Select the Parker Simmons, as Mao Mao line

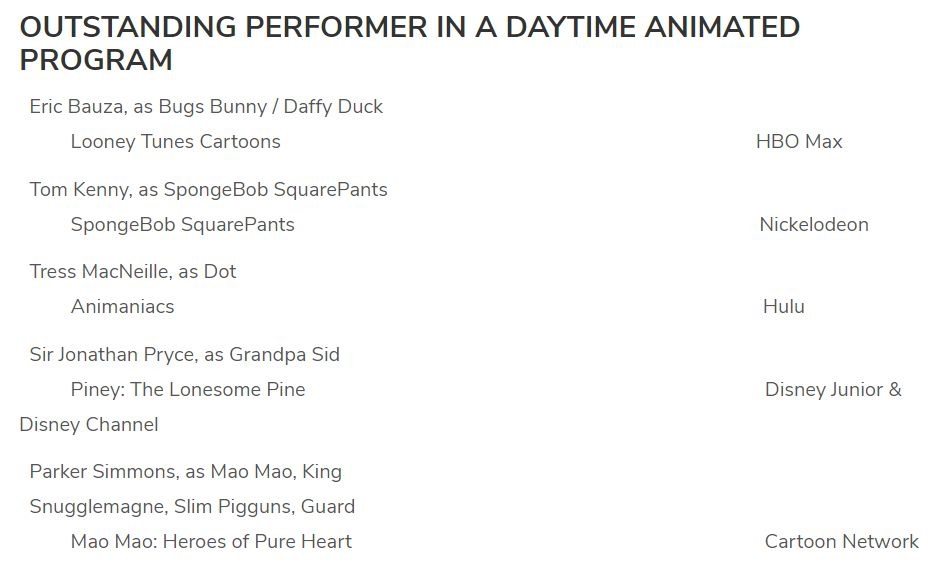(185, 472)
